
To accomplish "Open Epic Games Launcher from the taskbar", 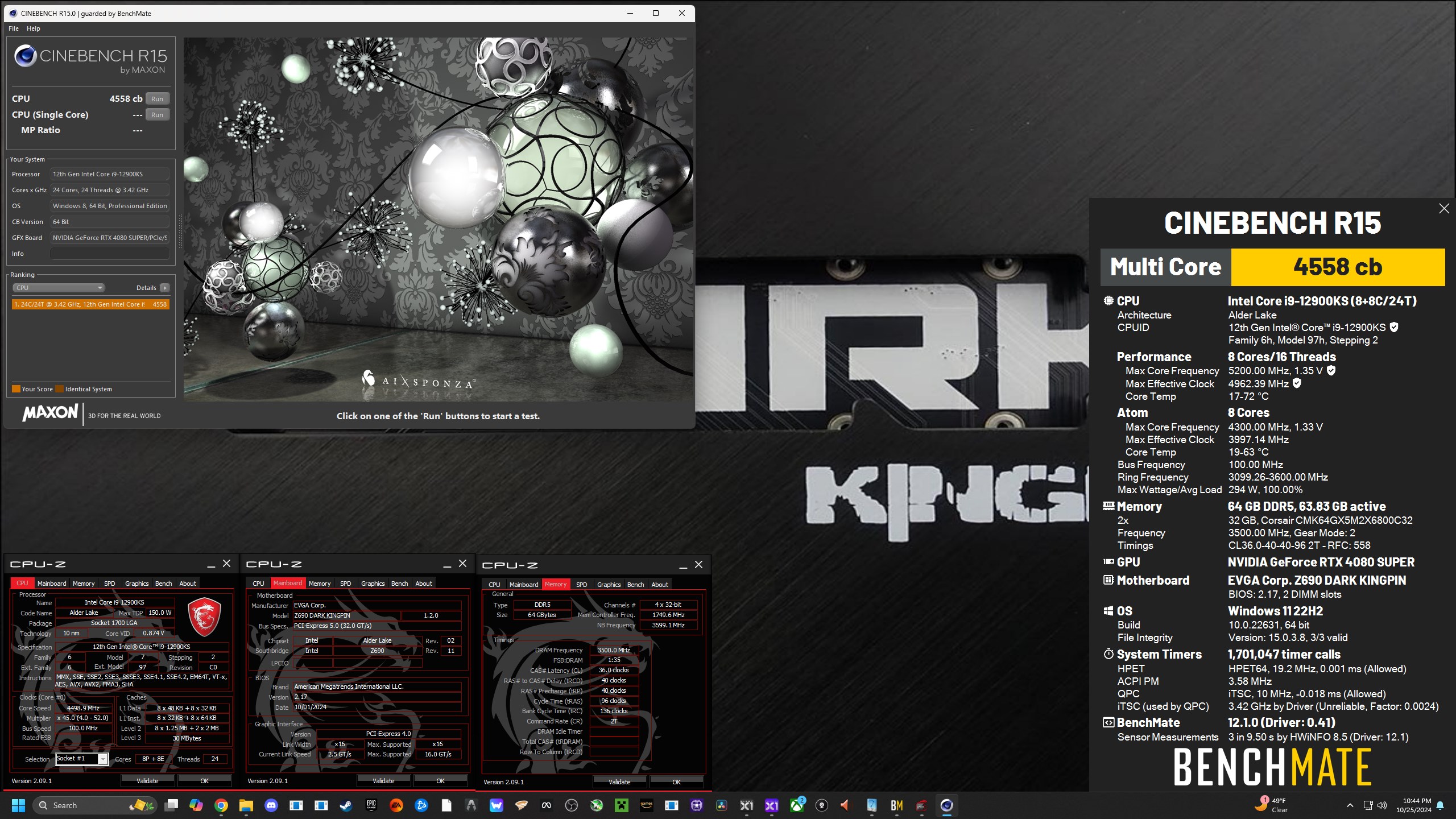I will tap(371, 805).
